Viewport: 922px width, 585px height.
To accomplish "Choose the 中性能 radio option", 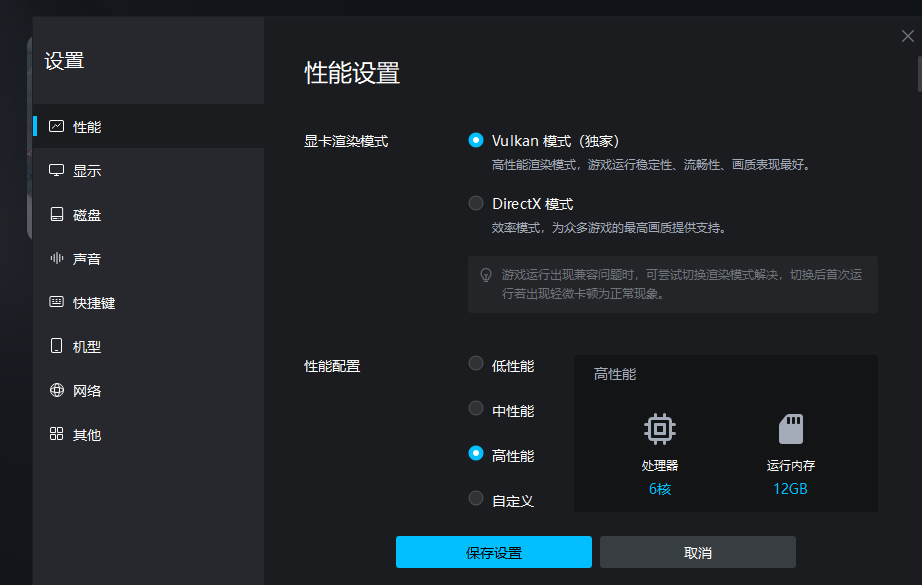I will (x=476, y=408).
